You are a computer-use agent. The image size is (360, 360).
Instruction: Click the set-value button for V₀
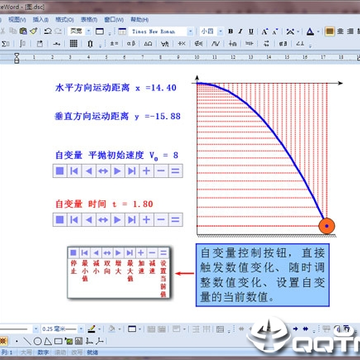pos(175,171)
